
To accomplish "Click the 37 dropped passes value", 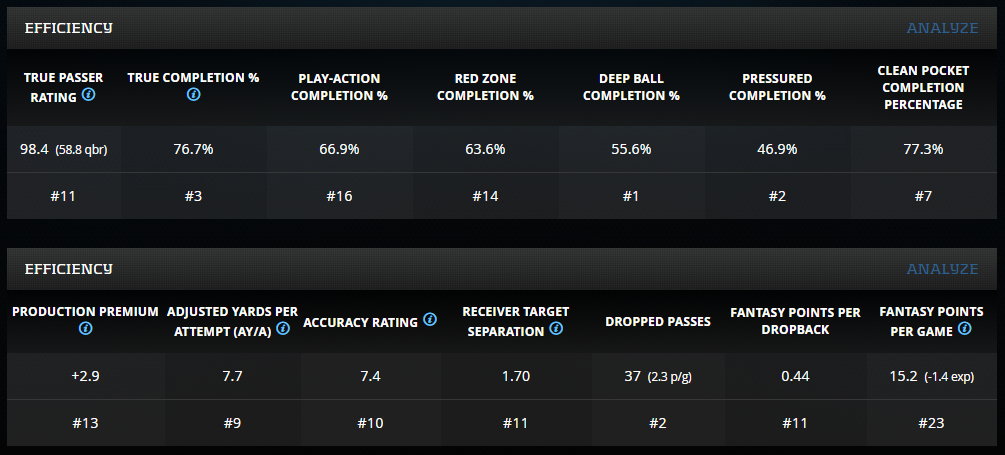I will pyautogui.click(x=632, y=377).
